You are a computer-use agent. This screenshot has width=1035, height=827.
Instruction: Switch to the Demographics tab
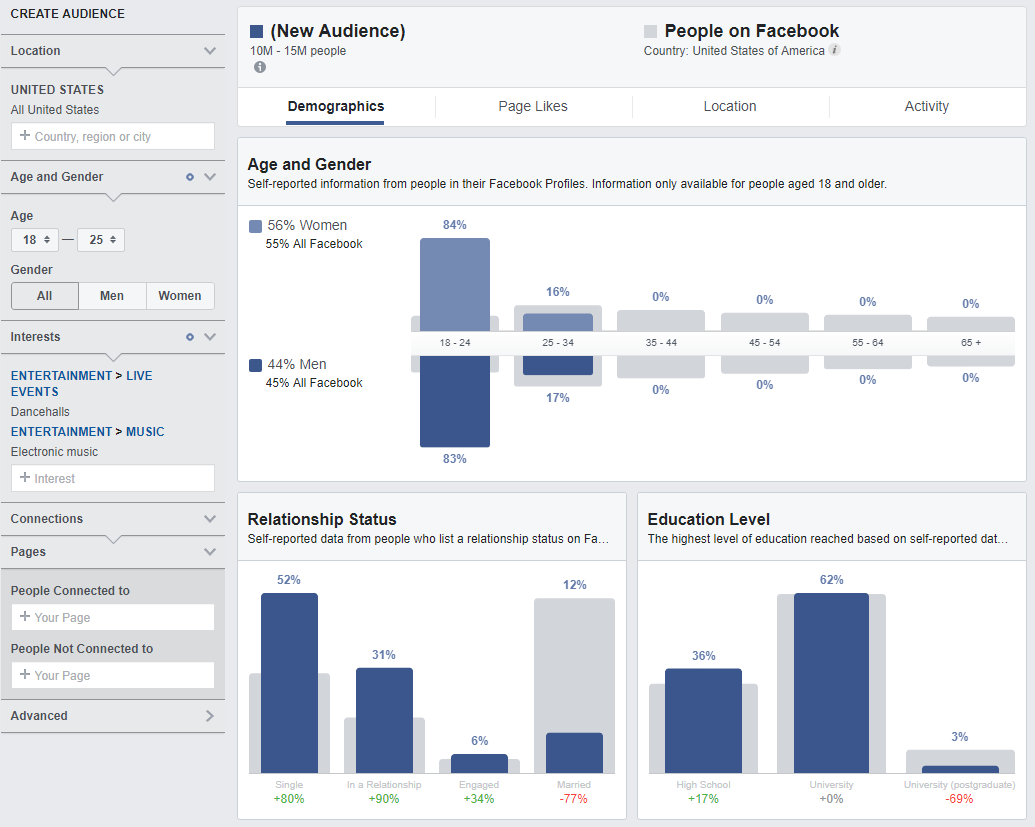335,106
